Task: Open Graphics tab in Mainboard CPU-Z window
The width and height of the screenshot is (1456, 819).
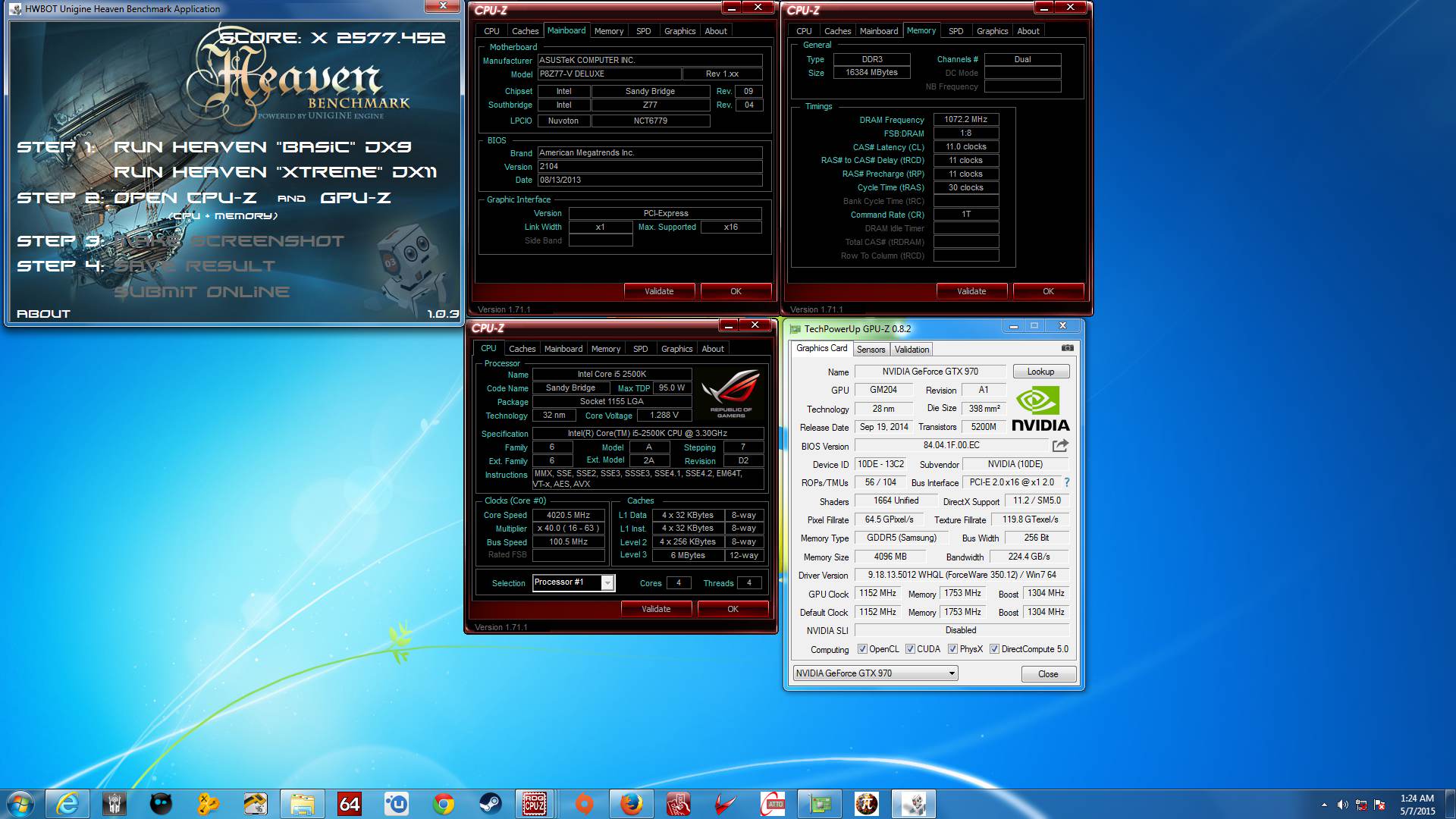Action: [x=679, y=31]
